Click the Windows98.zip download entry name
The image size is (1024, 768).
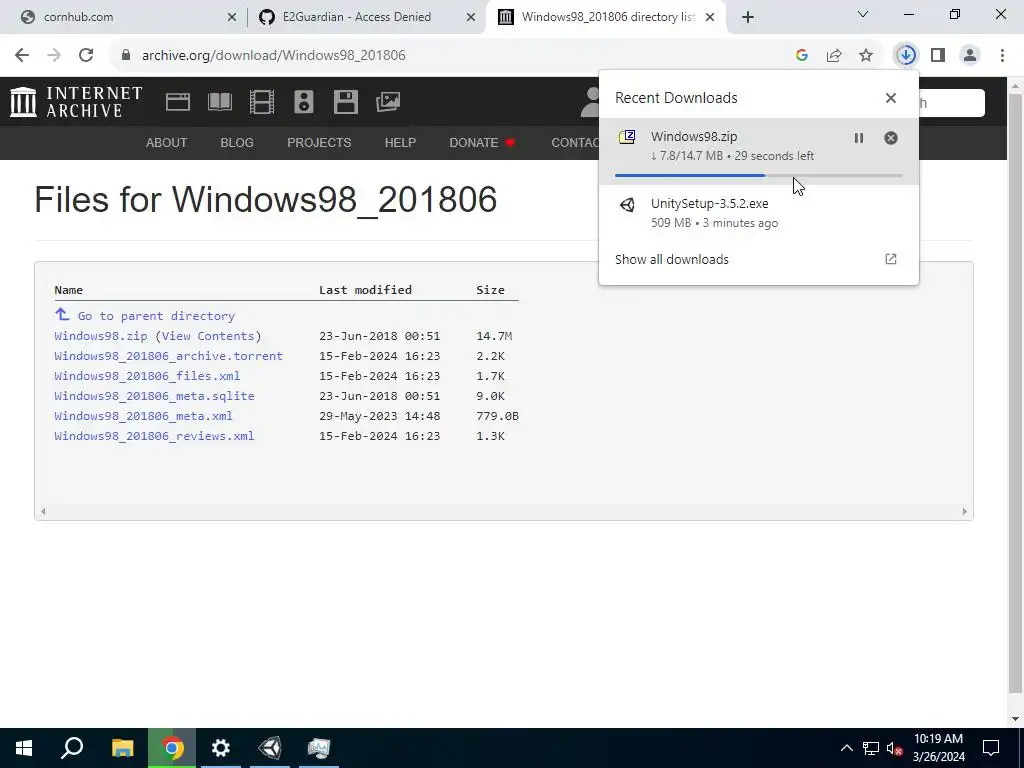[694, 136]
